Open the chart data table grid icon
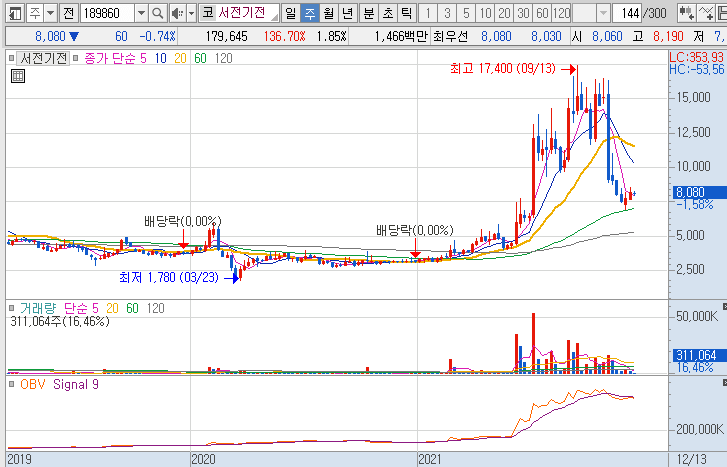The width and height of the screenshot is (727, 467). click(x=18, y=76)
